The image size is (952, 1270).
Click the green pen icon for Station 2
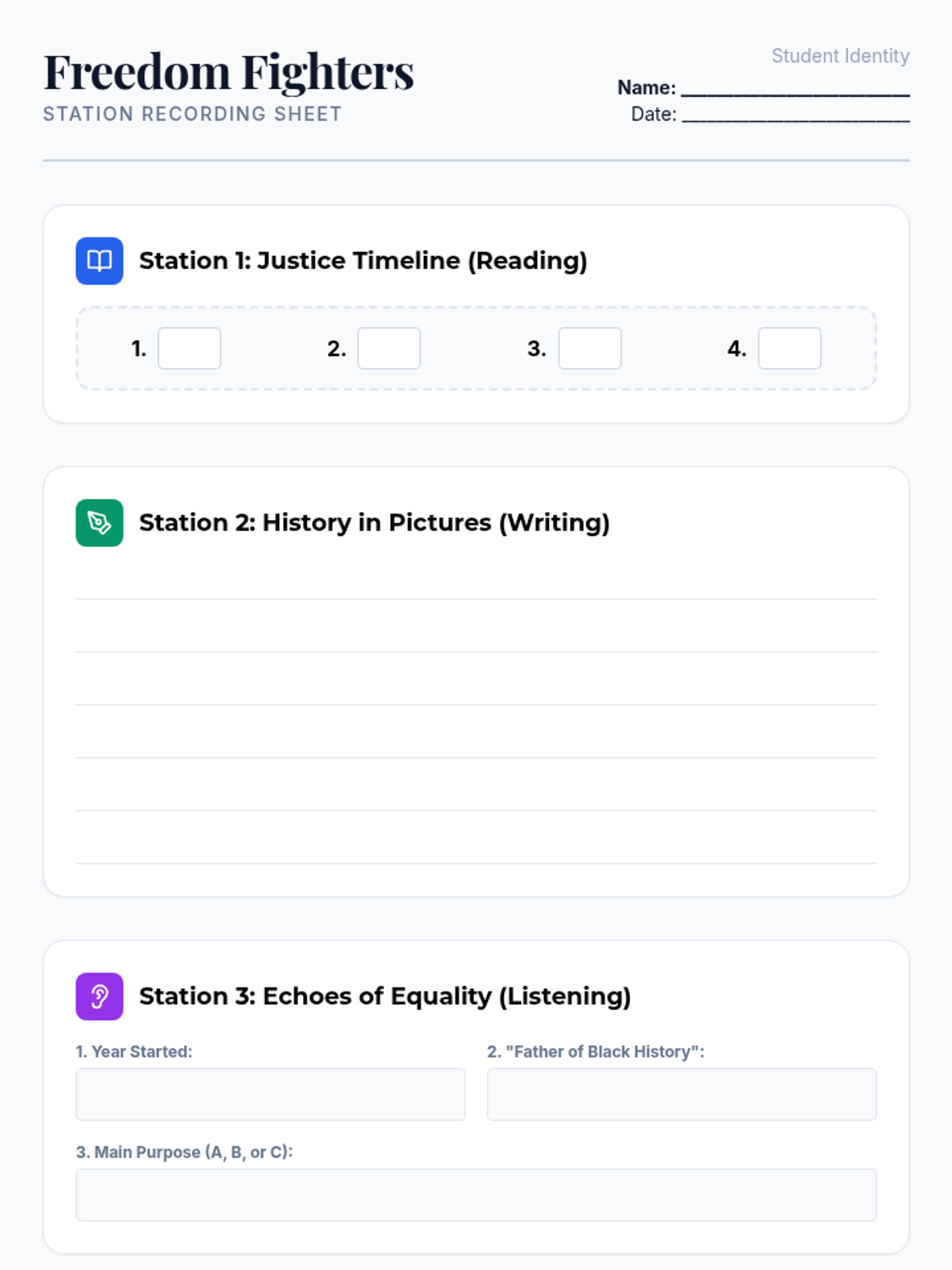coord(99,522)
